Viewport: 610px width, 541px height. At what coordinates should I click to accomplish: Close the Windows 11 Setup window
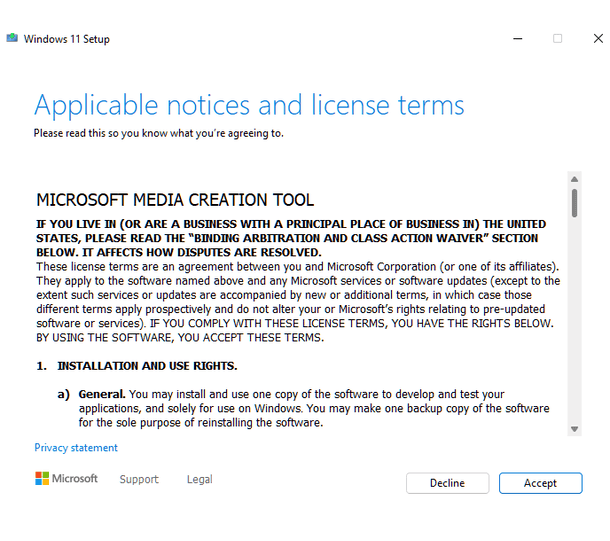click(x=598, y=39)
